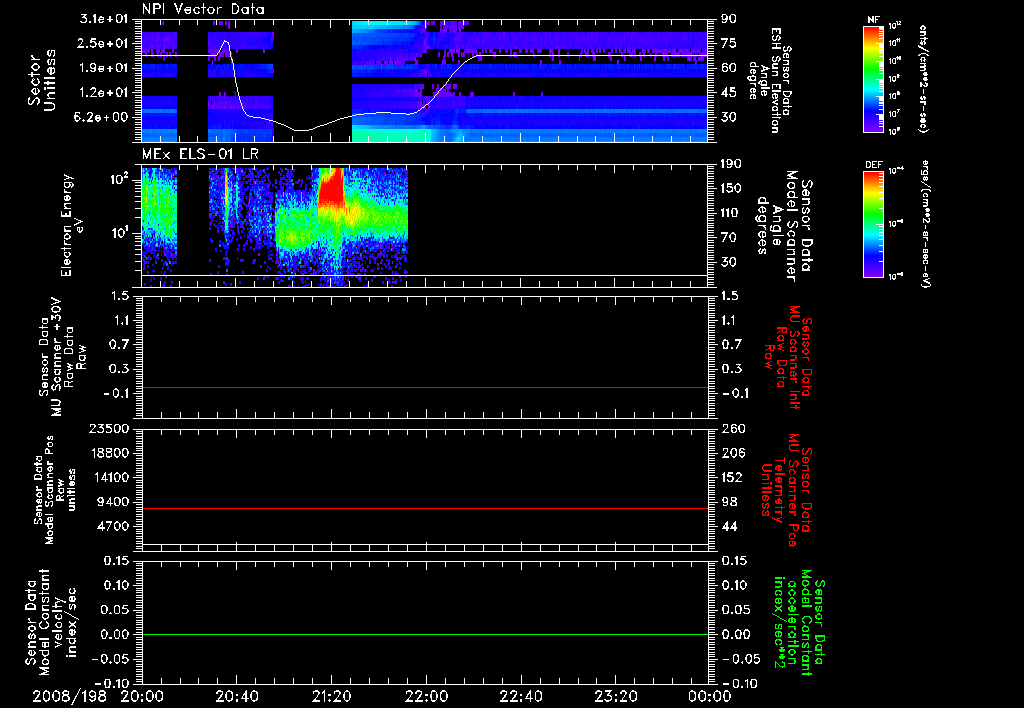The image size is (1024, 708).
Task: Click the 98 telemetry tick label
Action: tap(729, 502)
